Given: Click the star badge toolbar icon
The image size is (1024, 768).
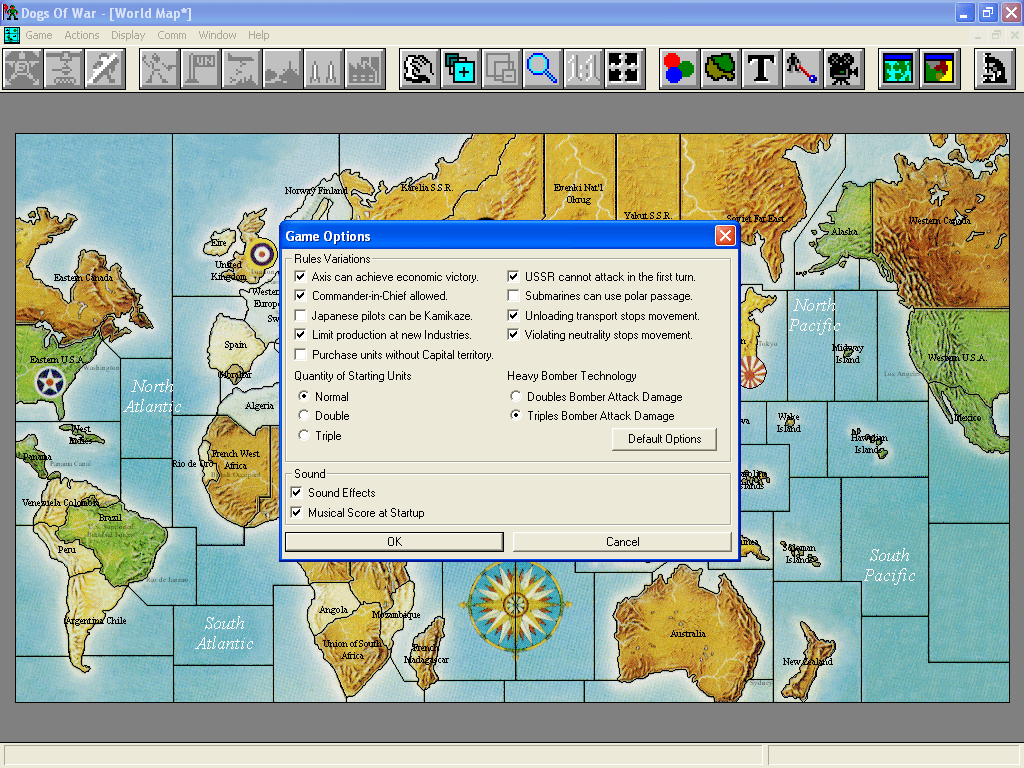Looking at the screenshot, I should click(23, 69).
